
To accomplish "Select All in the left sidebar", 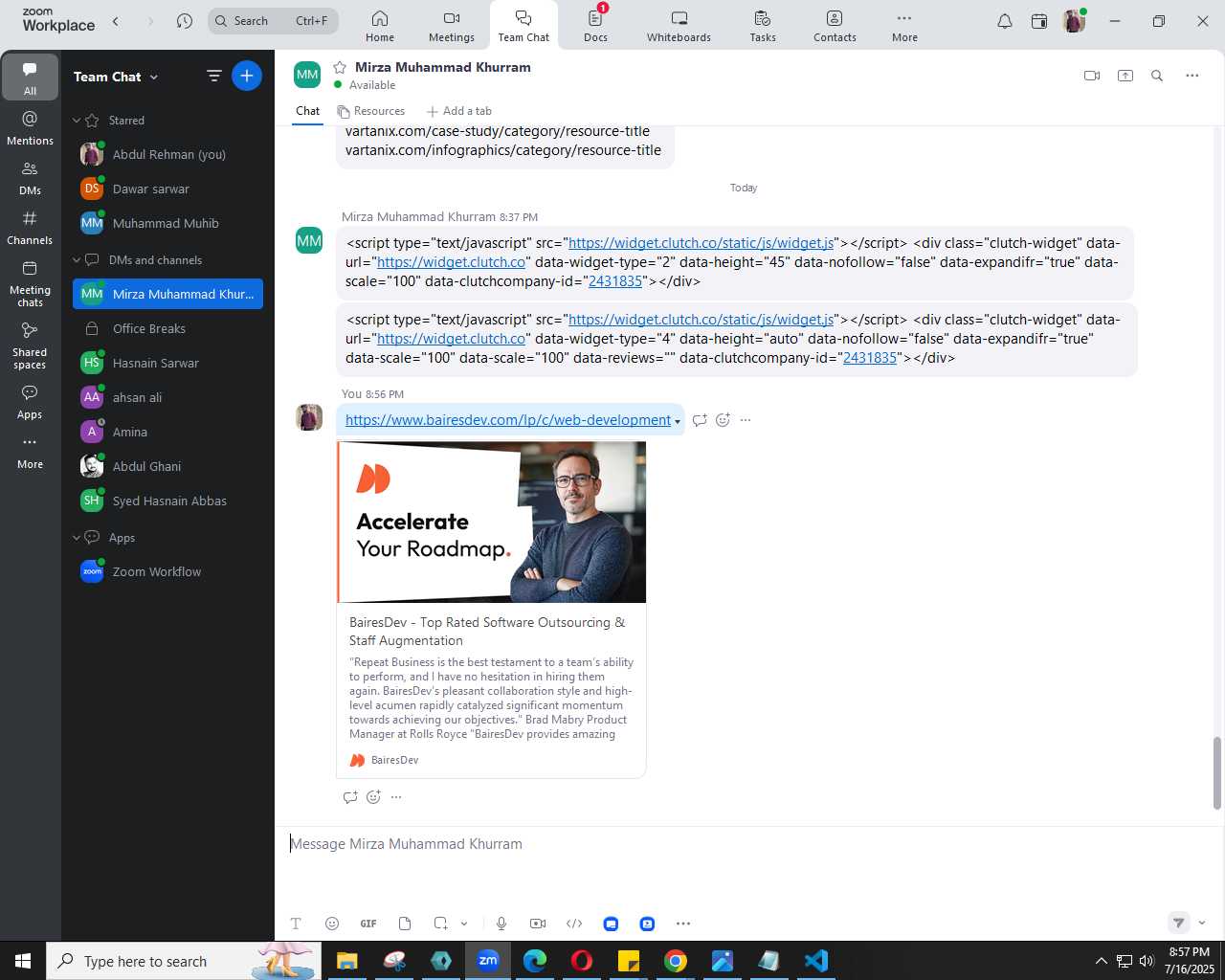I will (x=30, y=78).
